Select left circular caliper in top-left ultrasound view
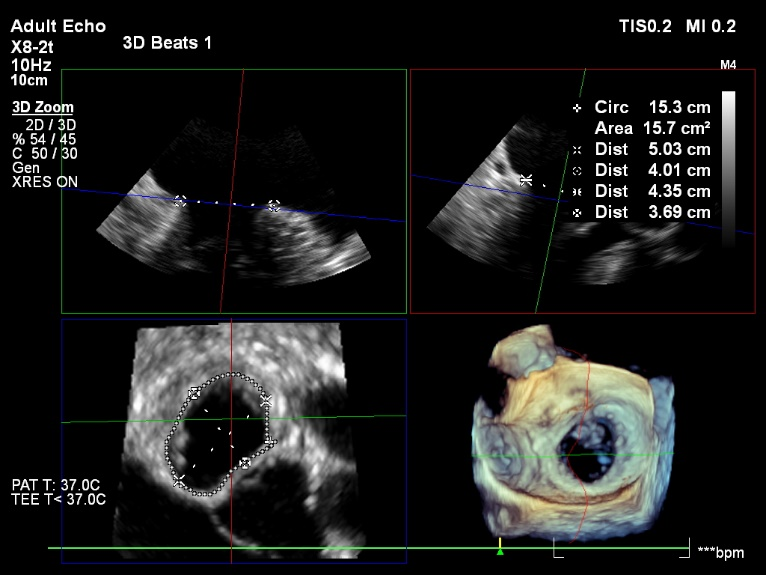The width and height of the screenshot is (766, 575). (x=179, y=201)
